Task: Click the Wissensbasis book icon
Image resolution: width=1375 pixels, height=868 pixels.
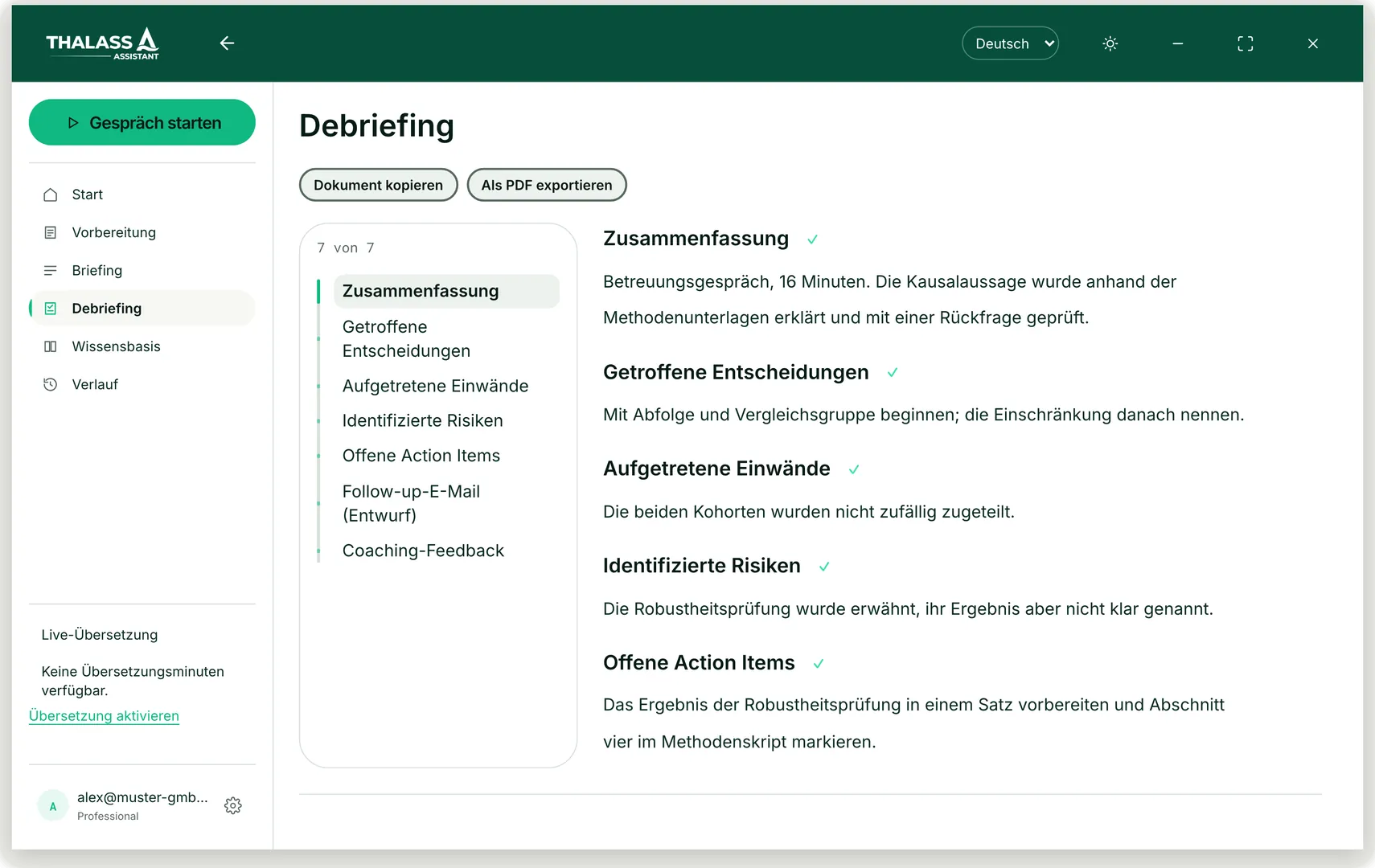Action: tap(51, 346)
